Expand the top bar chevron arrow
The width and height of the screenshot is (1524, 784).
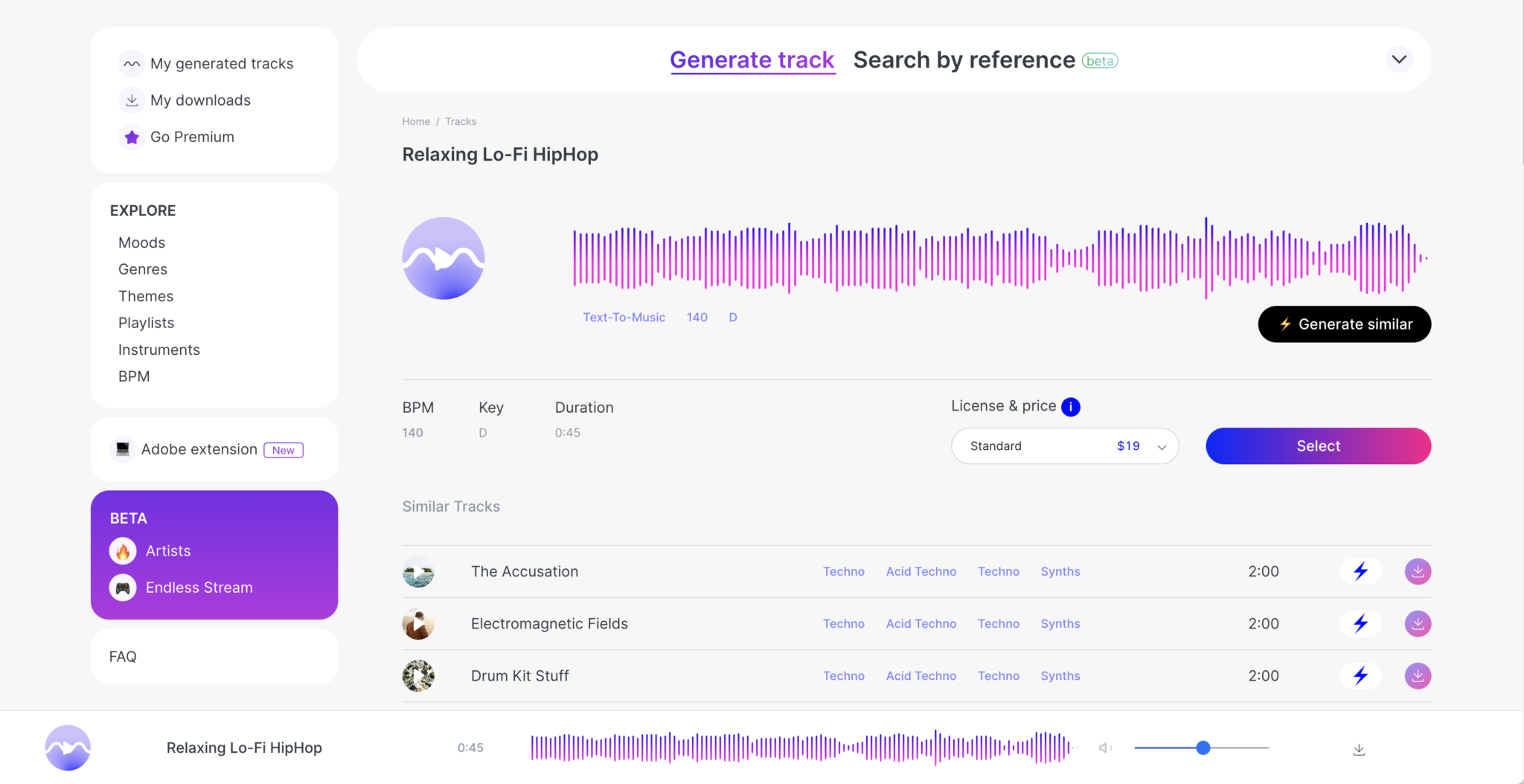point(1398,60)
